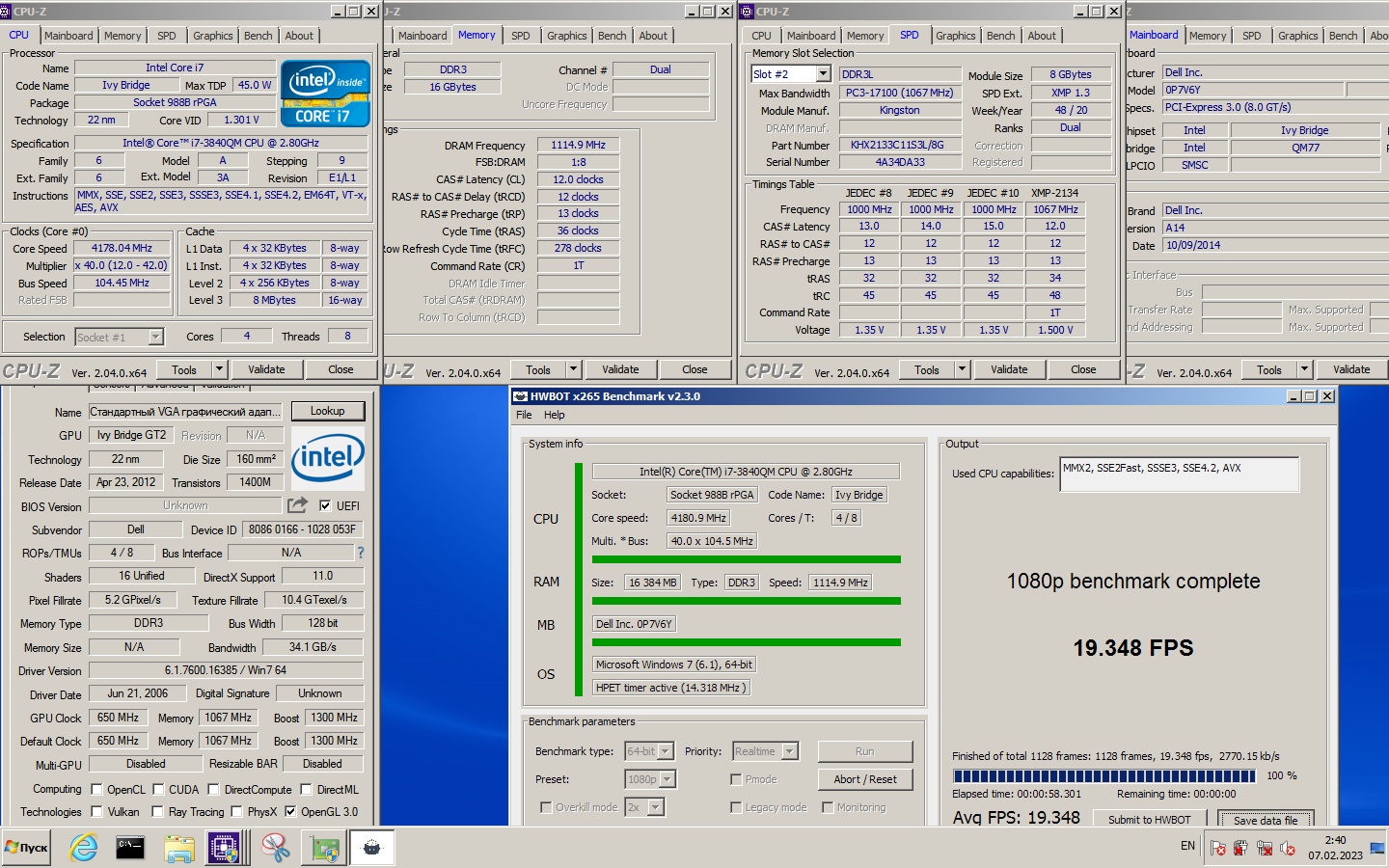
Task: Open the File menu in HWBOT benchmark
Action: pos(524,415)
